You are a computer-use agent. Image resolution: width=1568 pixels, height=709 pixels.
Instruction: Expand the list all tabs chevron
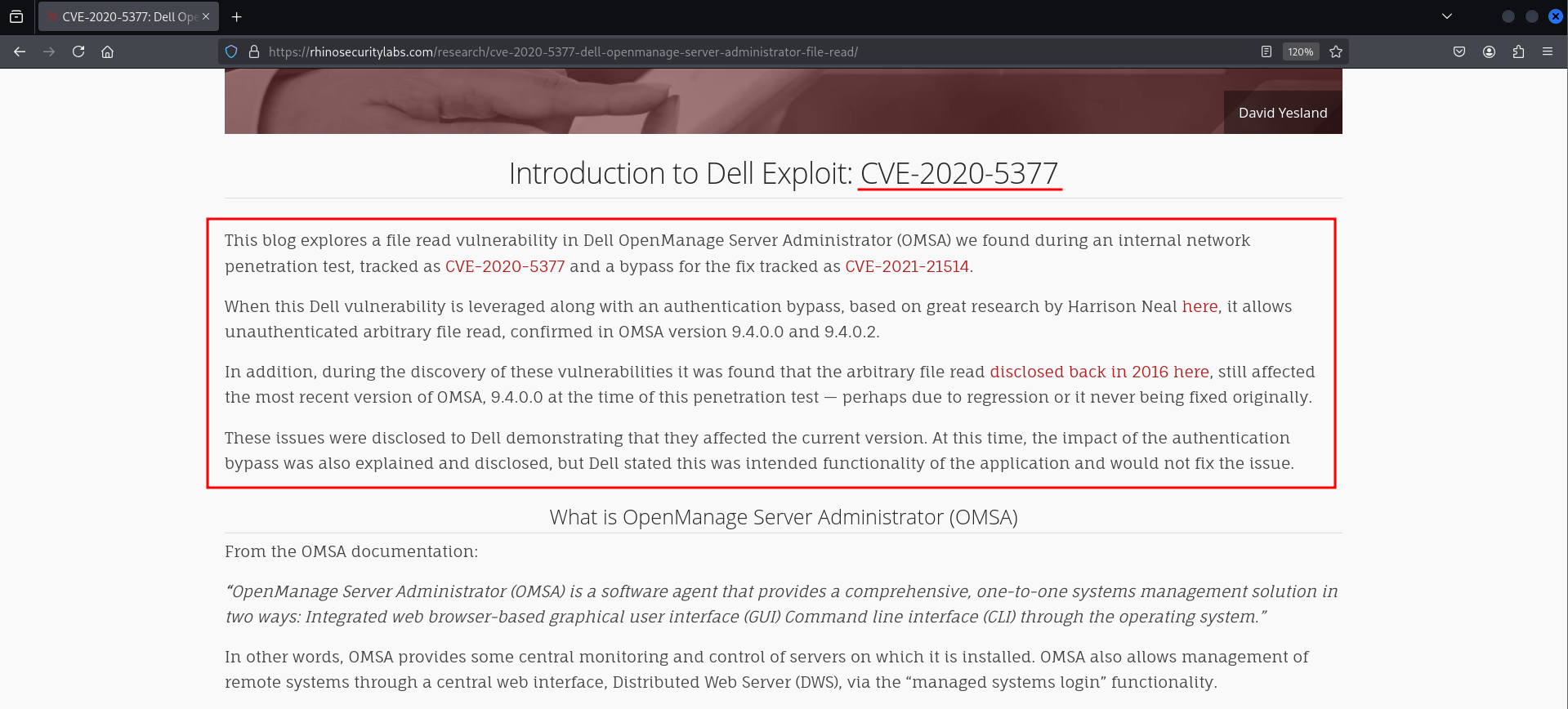pos(1447,16)
